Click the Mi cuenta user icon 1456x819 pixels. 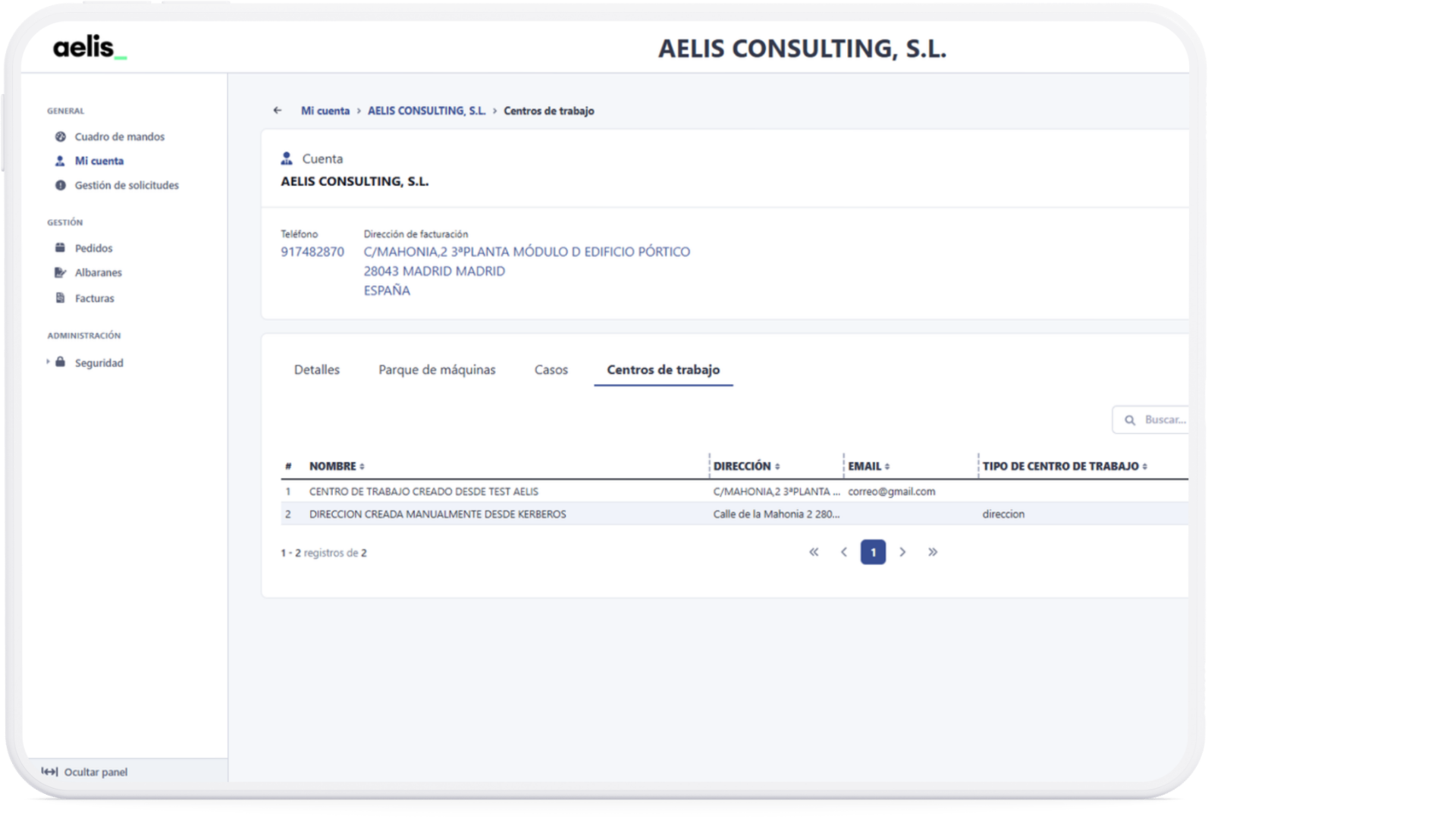click(61, 161)
